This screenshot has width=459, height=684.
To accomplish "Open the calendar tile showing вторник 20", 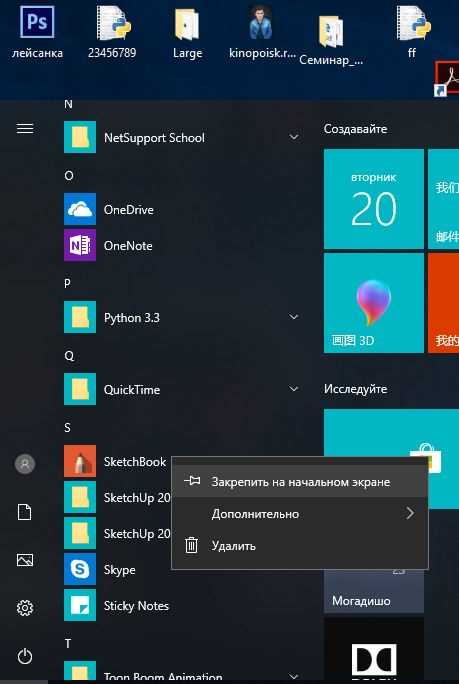I will (374, 199).
